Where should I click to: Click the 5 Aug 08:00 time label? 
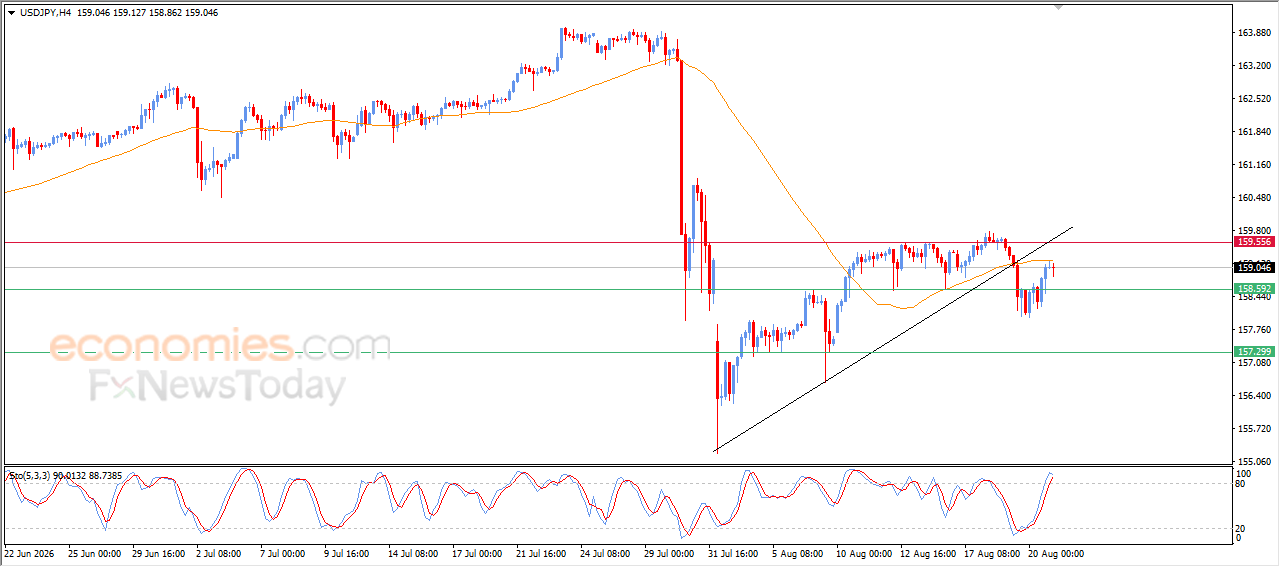tap(798, 553)
